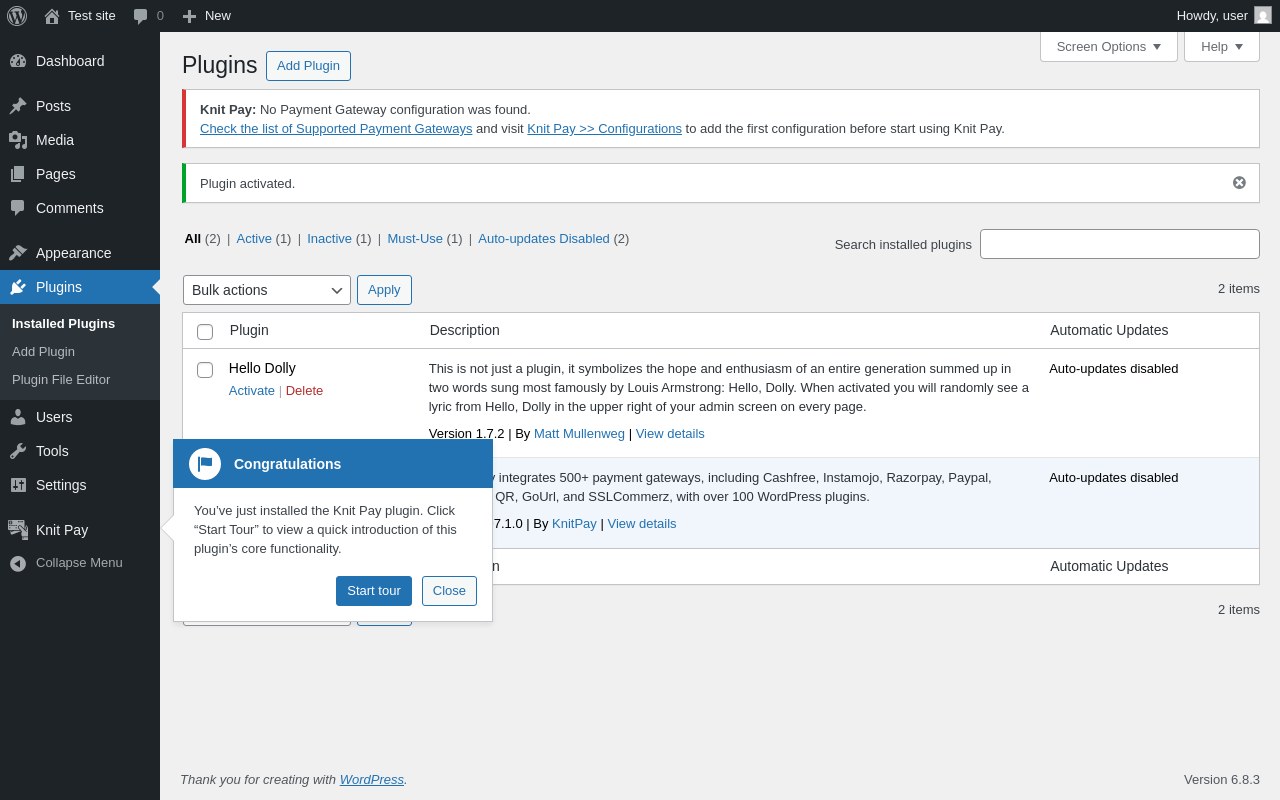Image resolution: width=1280 pixels, height=800 pixels.
Task: Click the Media library icon
Action: tap(18, 140)
